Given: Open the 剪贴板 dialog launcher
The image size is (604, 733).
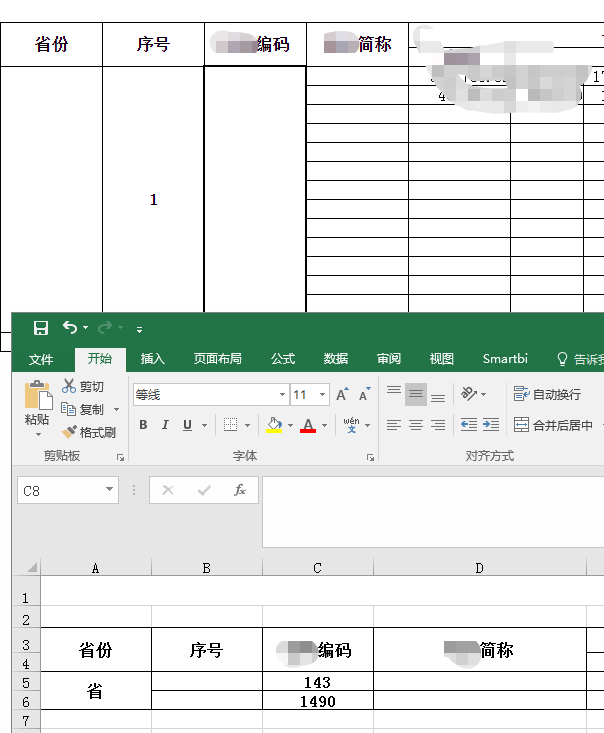Looking at the screenshot, I should tap(120, 458).
